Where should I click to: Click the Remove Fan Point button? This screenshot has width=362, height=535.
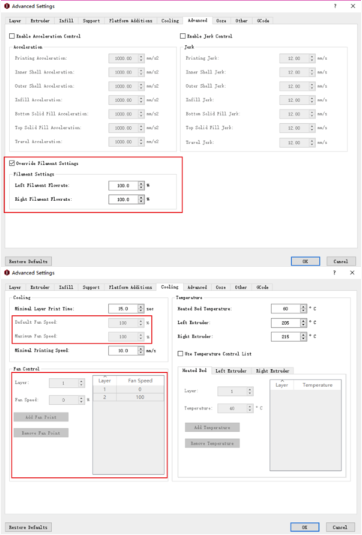click(x=41, y=433)
